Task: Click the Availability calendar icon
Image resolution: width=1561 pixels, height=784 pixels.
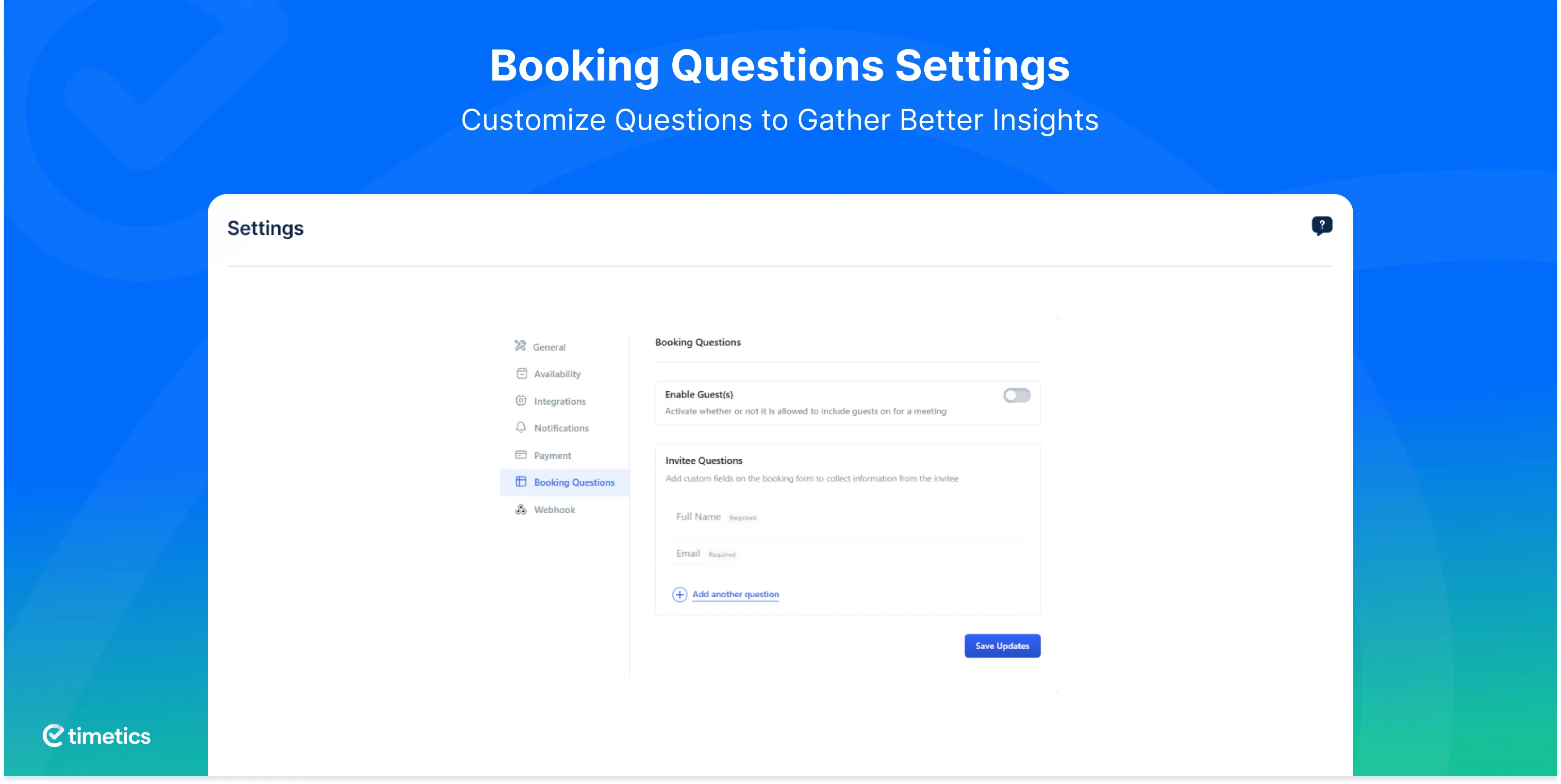Action: [521, 373]
